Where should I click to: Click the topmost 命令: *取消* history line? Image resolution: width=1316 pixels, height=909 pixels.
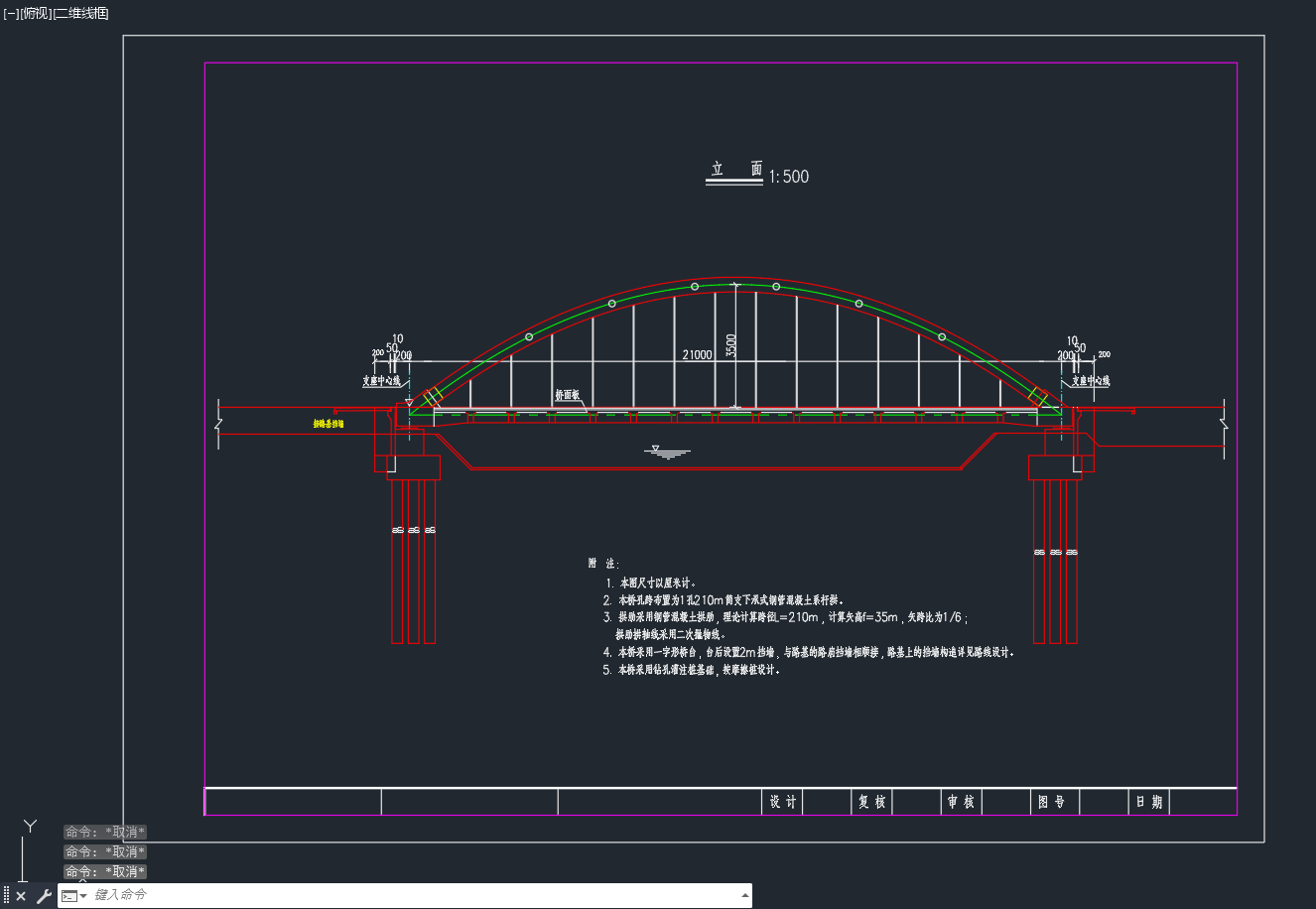coord(105,832)
